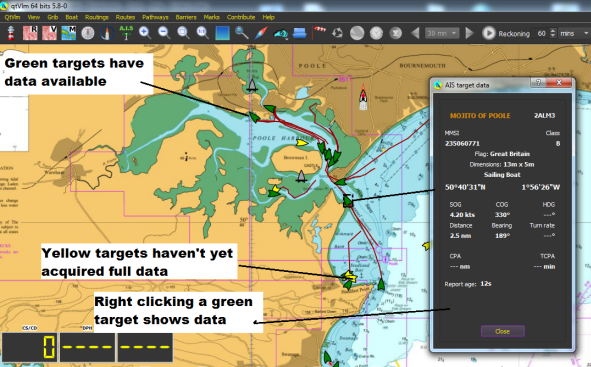Click the Bearing value 189°

point(502,236)
